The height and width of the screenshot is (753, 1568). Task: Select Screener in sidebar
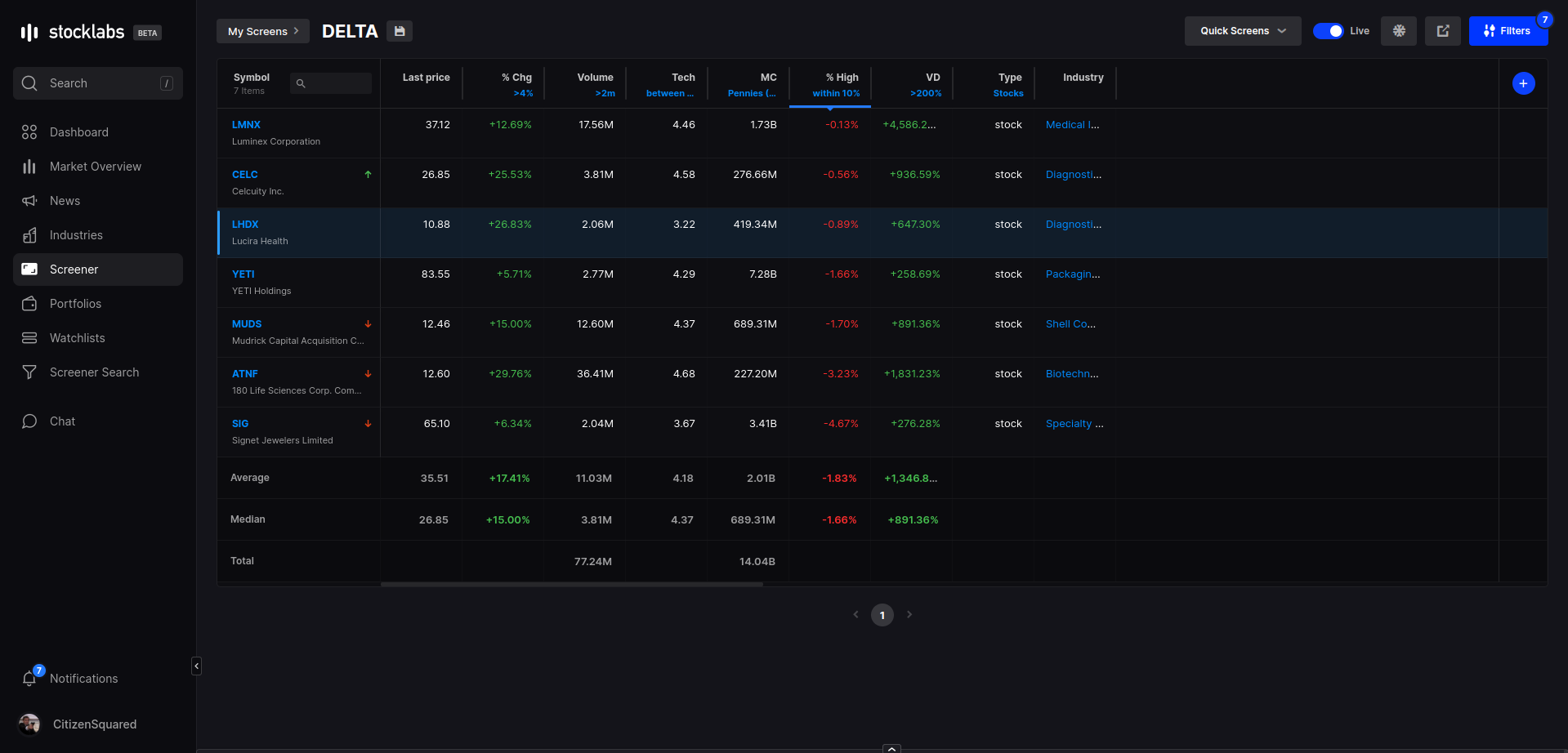98,270
